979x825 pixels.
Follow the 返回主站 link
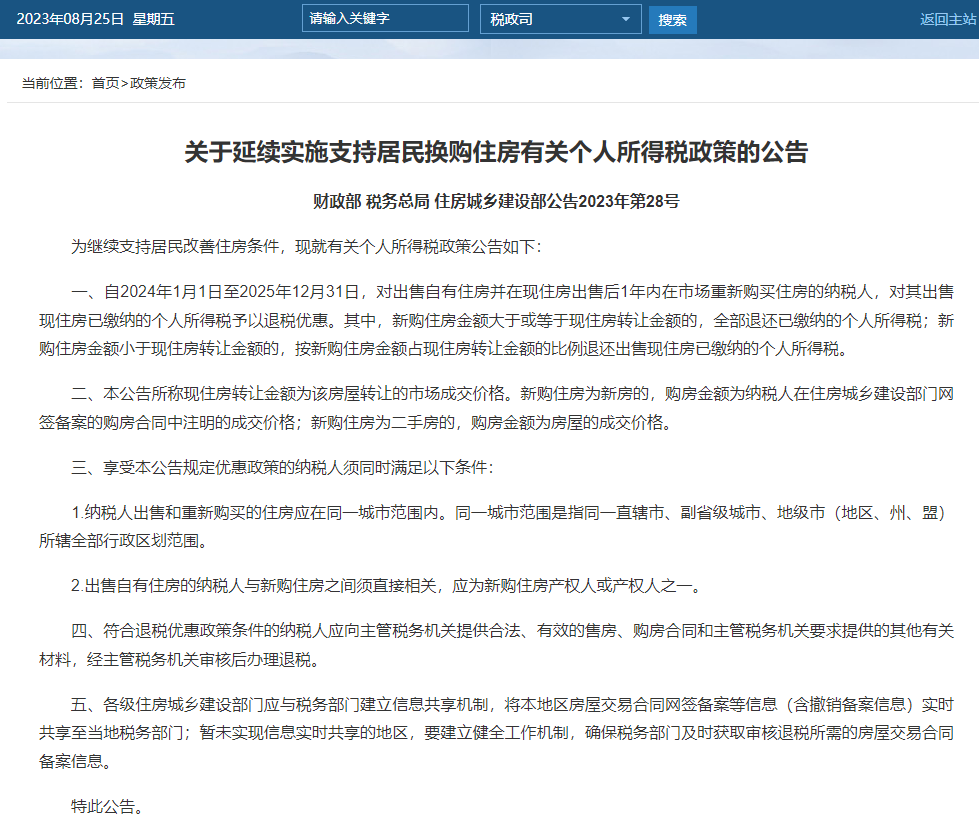pos(948,19)
